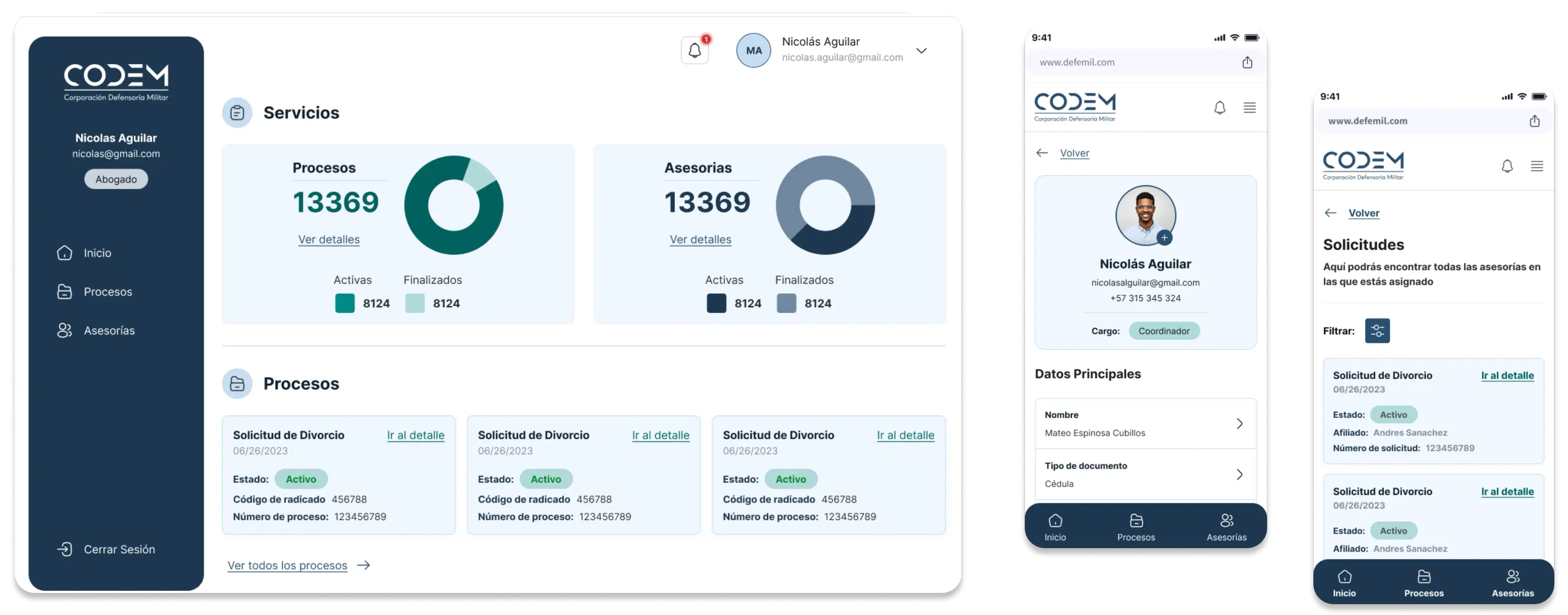Open hamburger menu in Solicitudes phone header

coord(1536,166)
